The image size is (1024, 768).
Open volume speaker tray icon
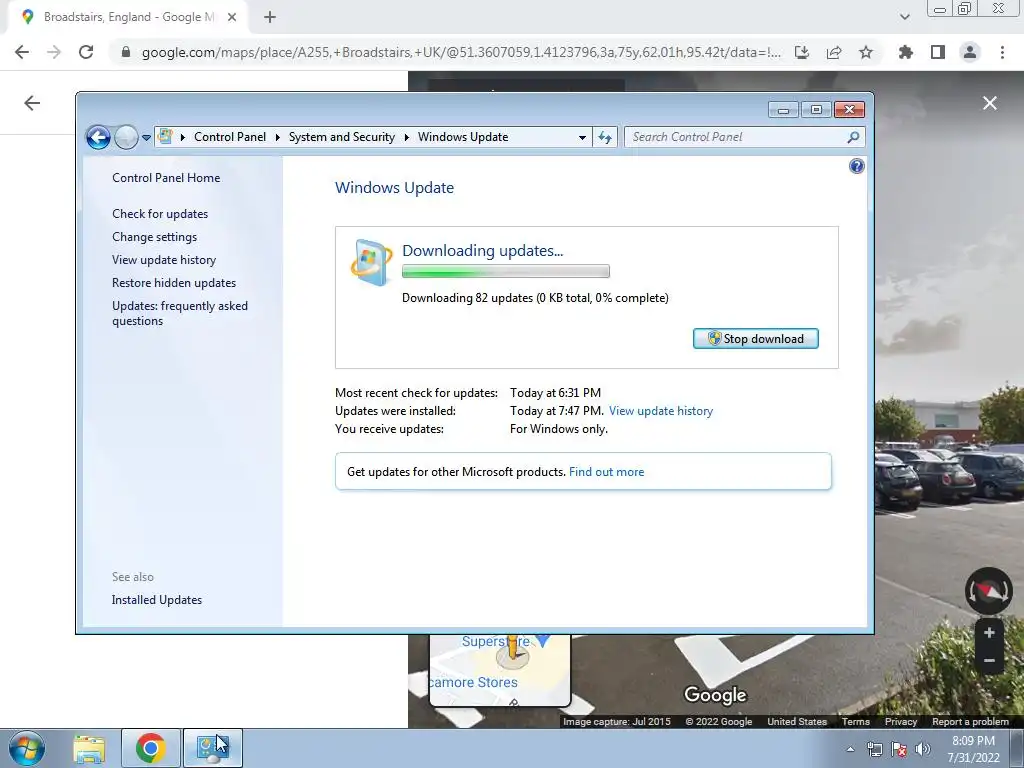click(x=923, y=749)
